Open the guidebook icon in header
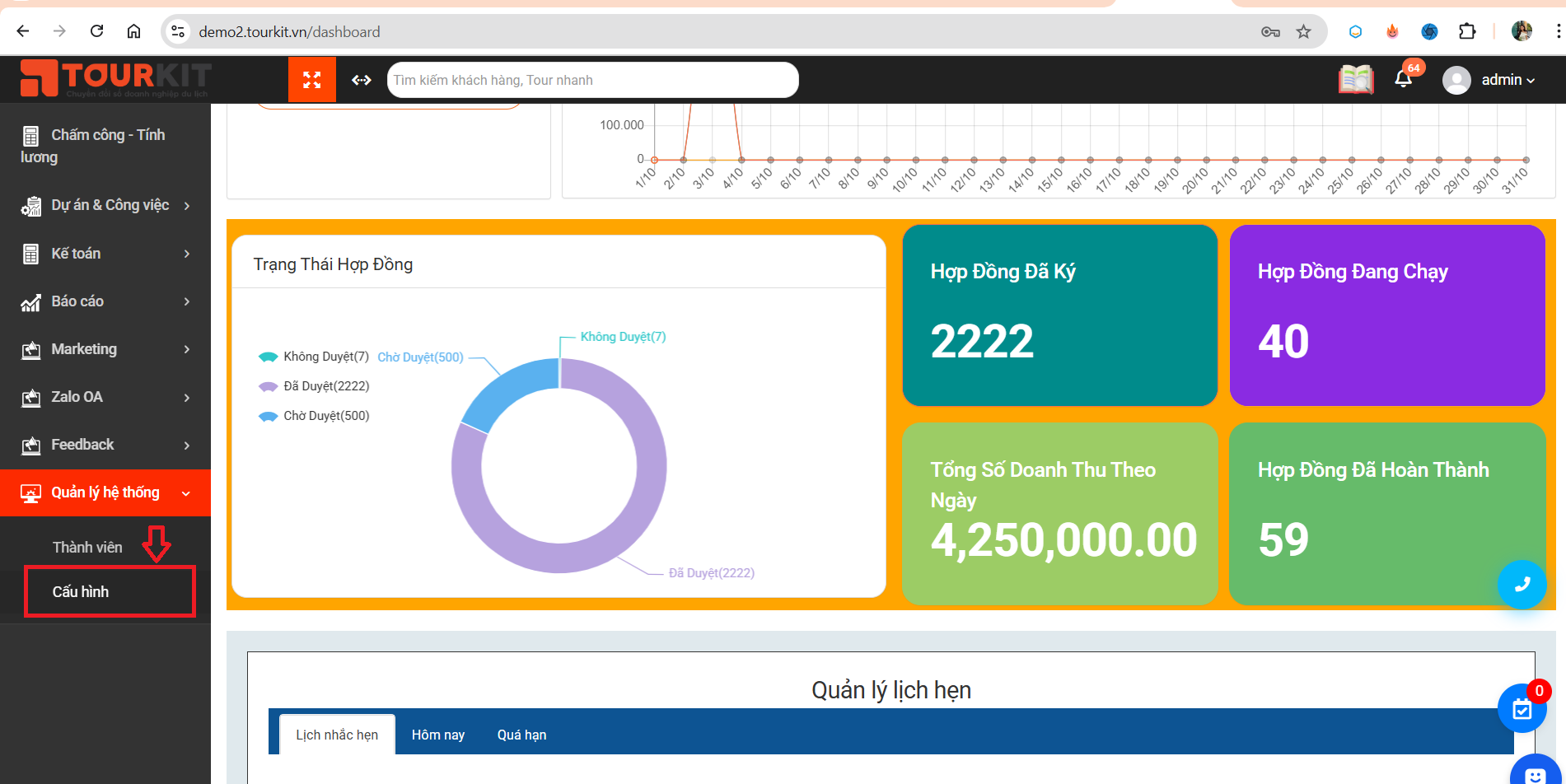1566x784 pixels. pos(1355,80)
